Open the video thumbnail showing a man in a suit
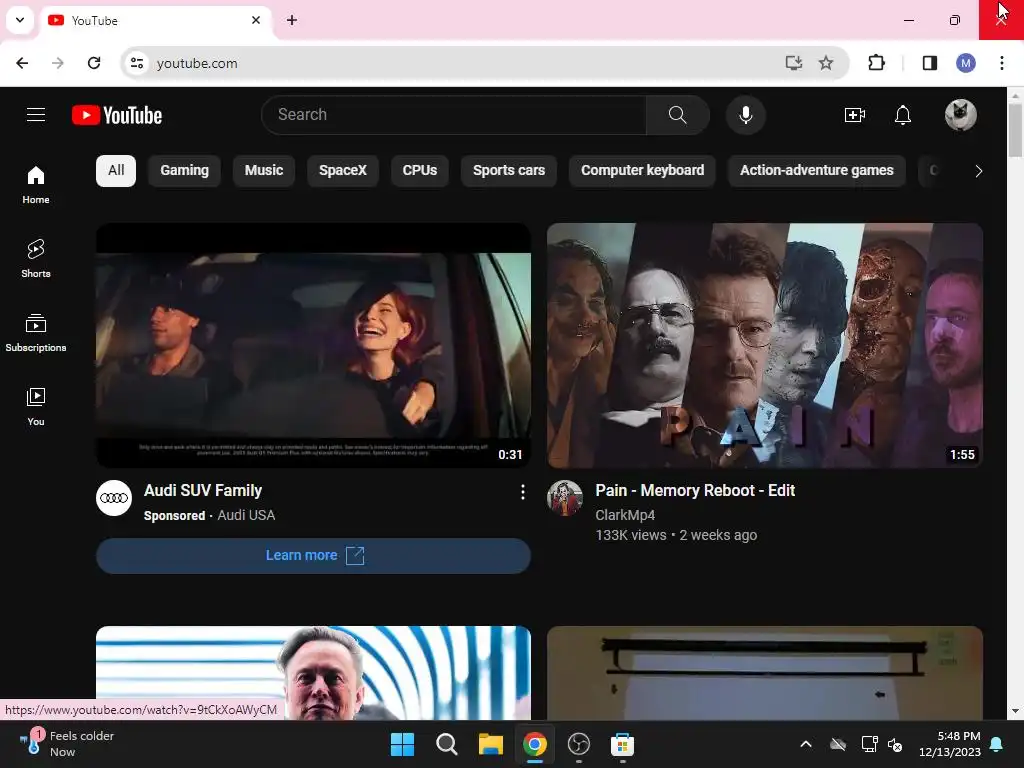This screenshot has width=1024, height=768. pyautogui.click(x=313, y=673)
